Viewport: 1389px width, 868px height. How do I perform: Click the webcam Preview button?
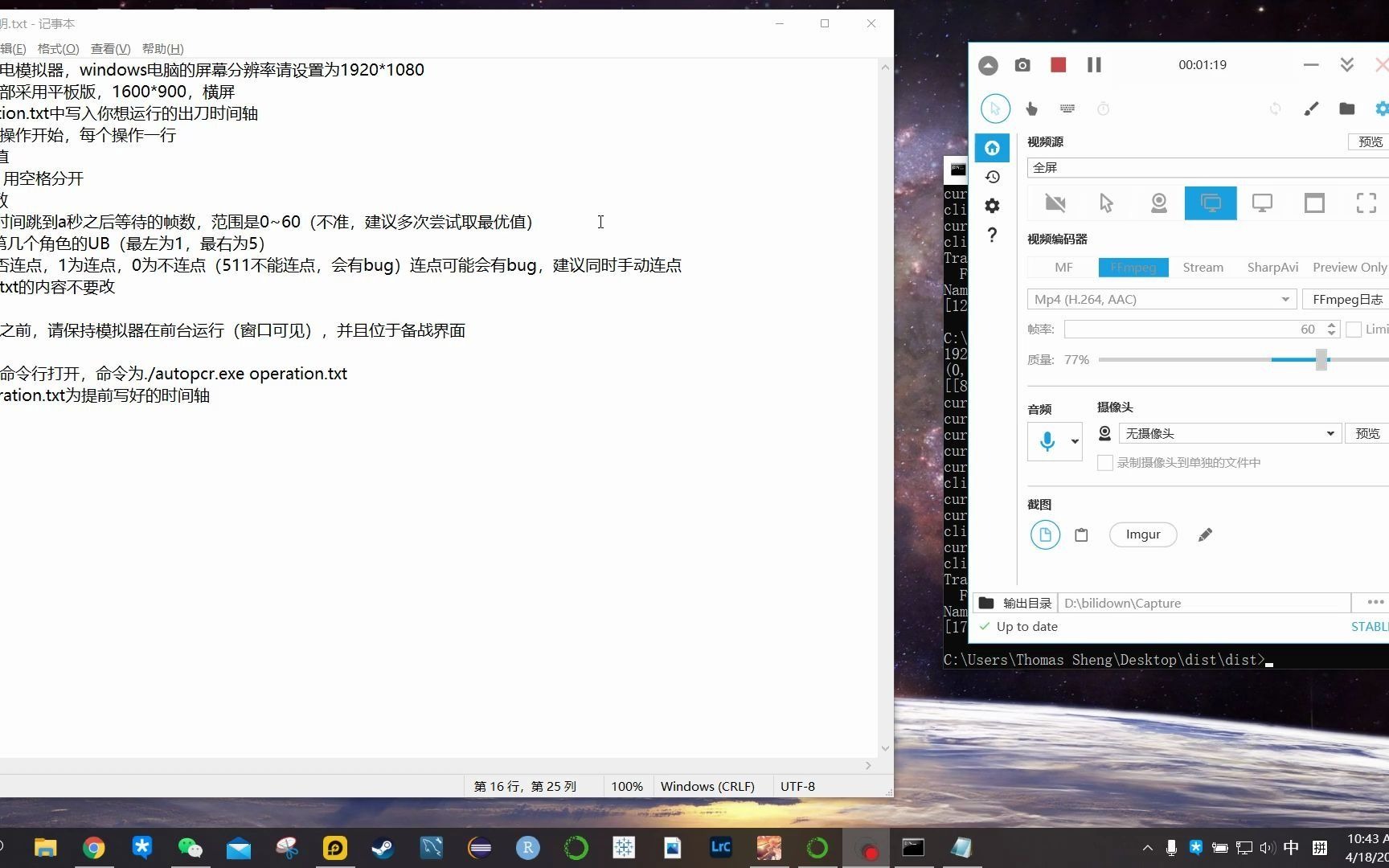pyautogui.click(x=1366, y=434)
